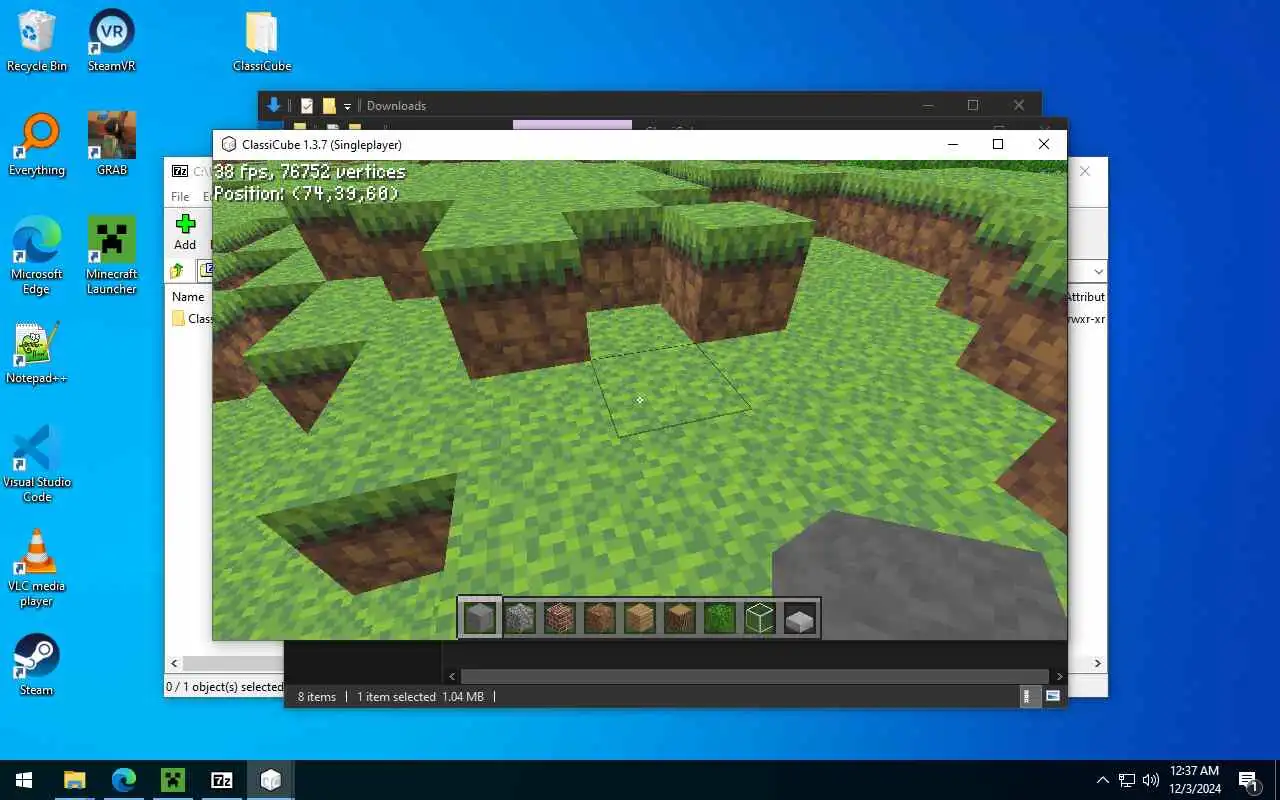Viewport: 1280px width, 800px height.
Task: Select GRAB desktop shortcut
Action: (x=112, y=145)
